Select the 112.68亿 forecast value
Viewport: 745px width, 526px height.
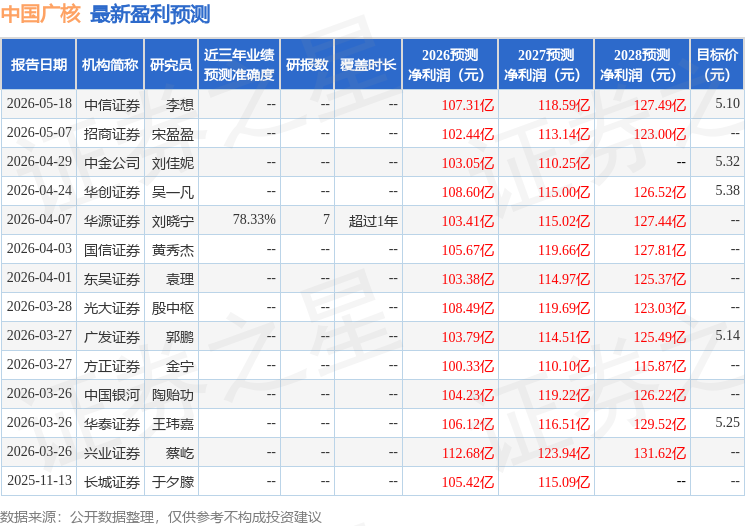[468, 453]
